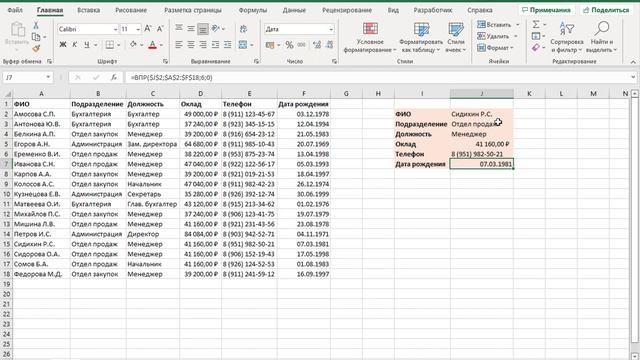This screenshot has height=360, width=640.
Task: Select row 10 header
Action: pos(7,194)
